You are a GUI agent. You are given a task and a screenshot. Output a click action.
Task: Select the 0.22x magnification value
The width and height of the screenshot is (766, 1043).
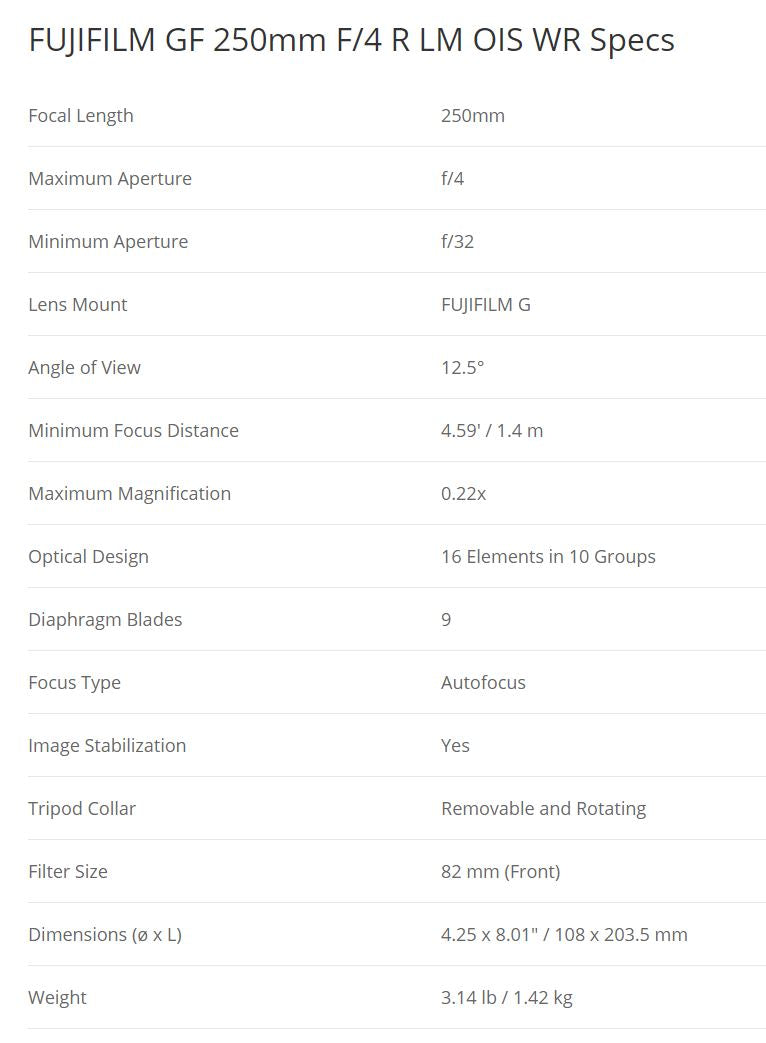point(464,494)
